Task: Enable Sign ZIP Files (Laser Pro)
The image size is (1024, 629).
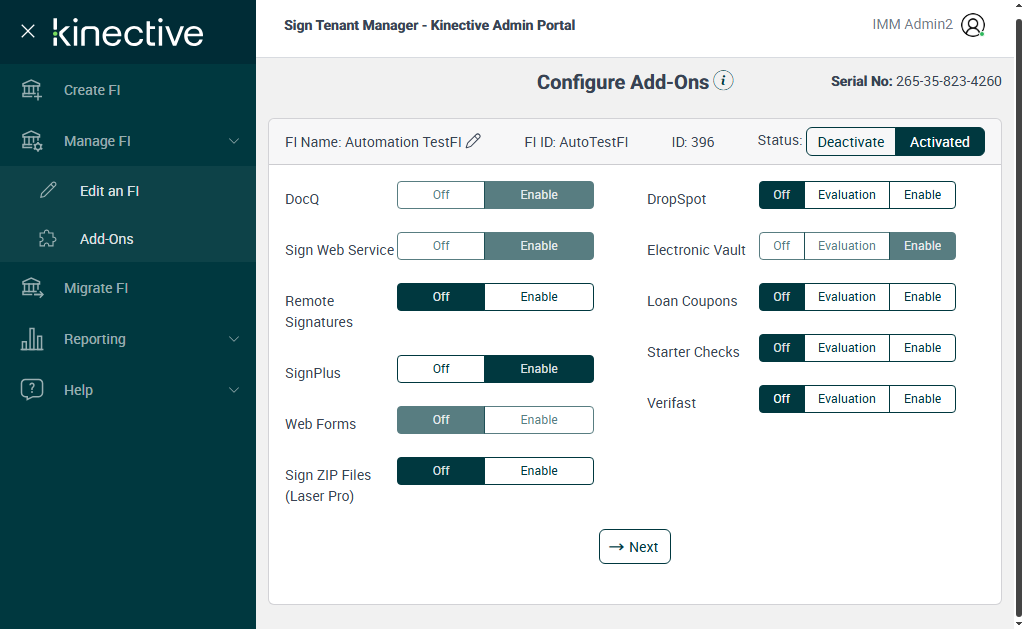Action: pyautogui.click(x=539, y=470)
